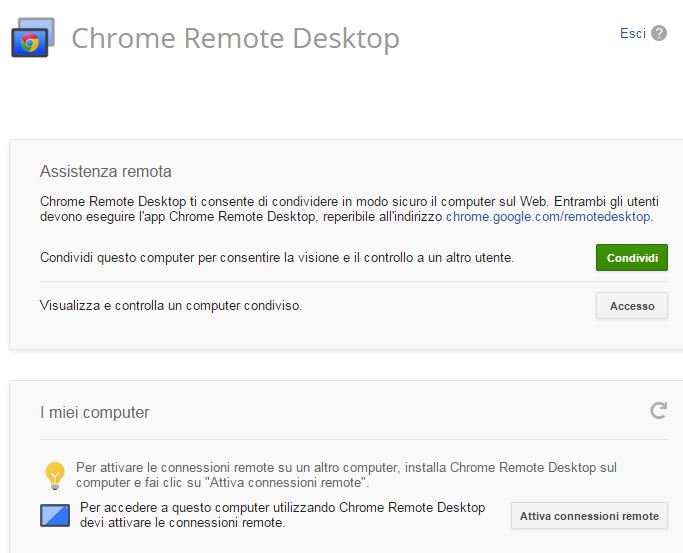Refresh the I miei computer list
The image size is (683, 553).
point(658,411)
